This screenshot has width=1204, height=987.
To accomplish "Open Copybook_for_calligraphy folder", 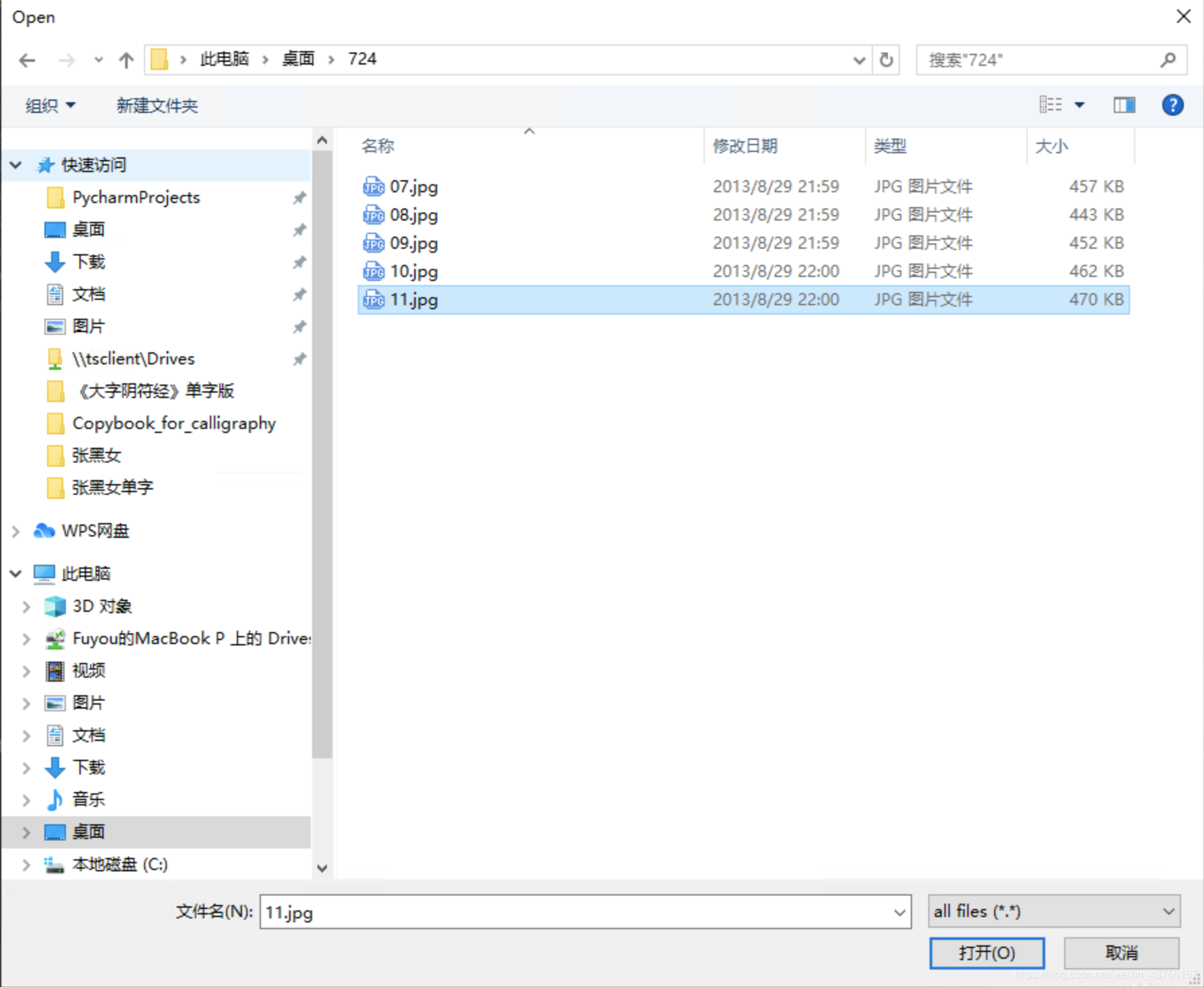I will tap(174, 423).
